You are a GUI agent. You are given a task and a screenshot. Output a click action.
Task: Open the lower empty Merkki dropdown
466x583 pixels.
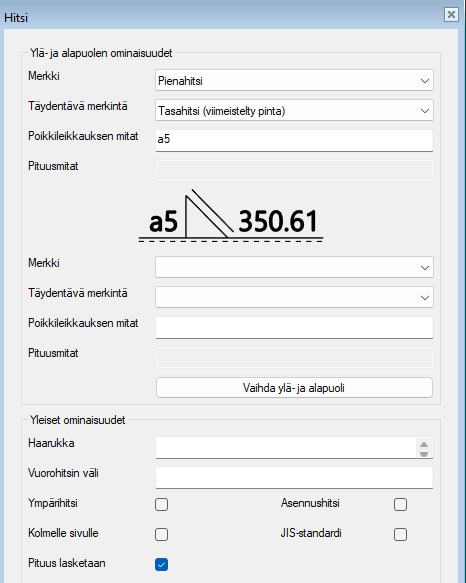pyautogui.click(x=294, y=267)
